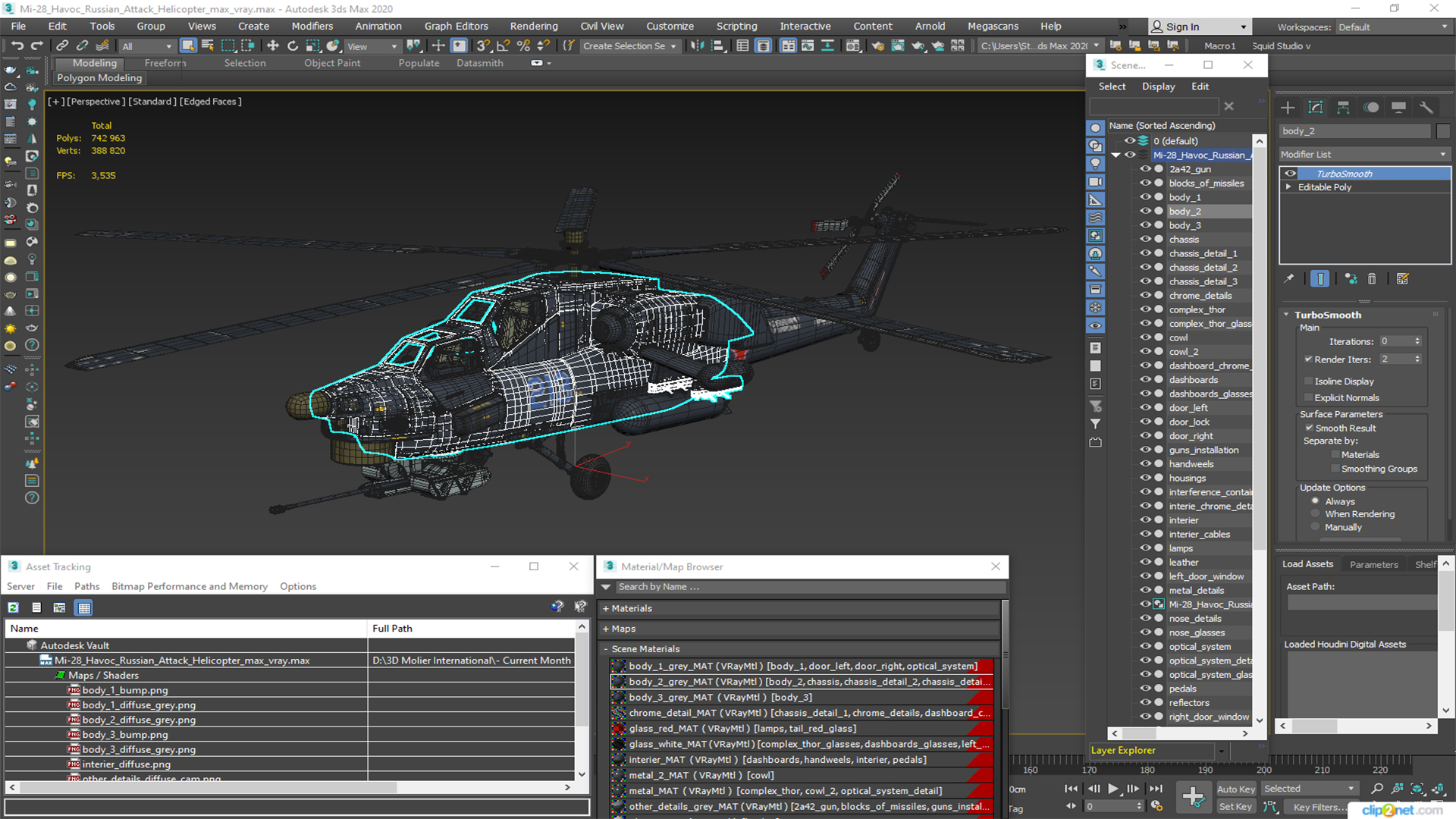1456x819 pixels.
Task: Click the Pin Stack icon
Action: 1288,279
